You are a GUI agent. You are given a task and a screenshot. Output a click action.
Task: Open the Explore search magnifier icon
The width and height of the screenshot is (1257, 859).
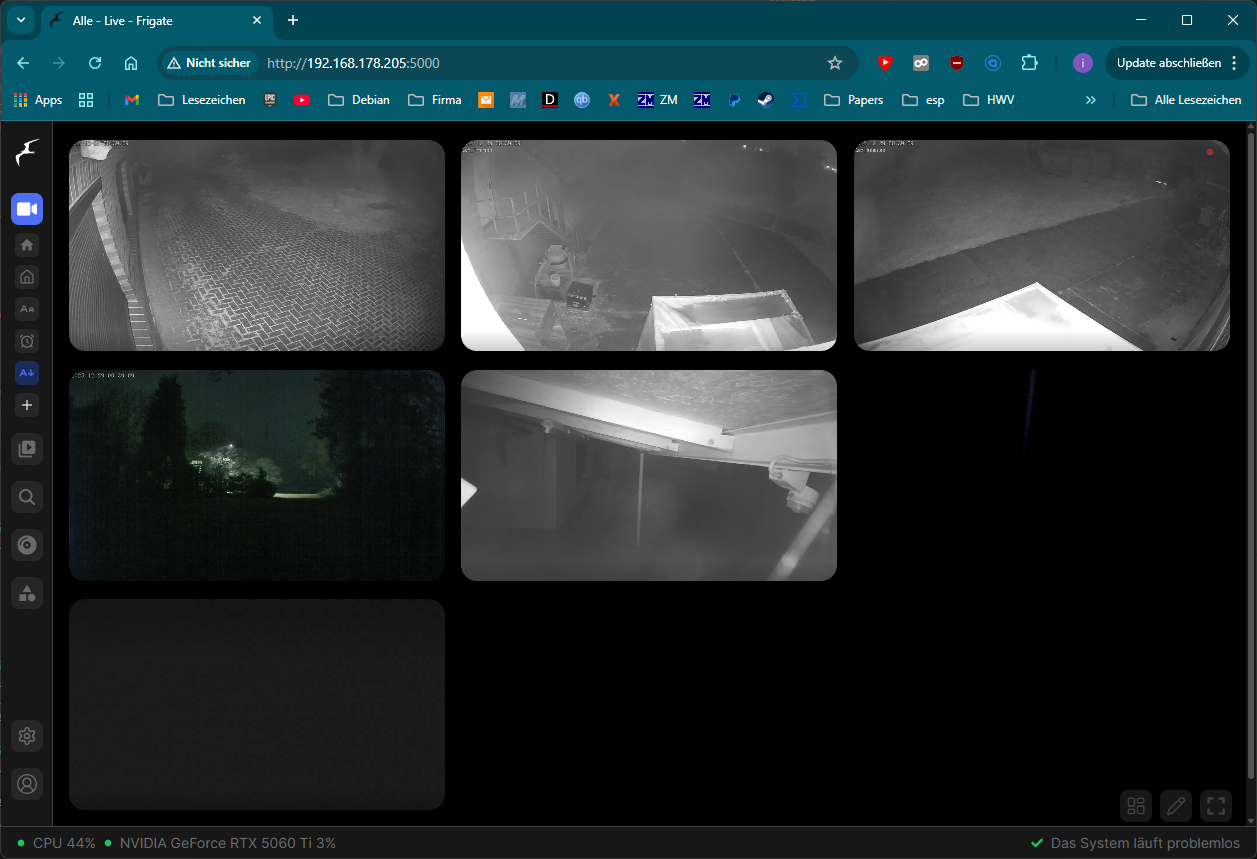tap(27, 497)
